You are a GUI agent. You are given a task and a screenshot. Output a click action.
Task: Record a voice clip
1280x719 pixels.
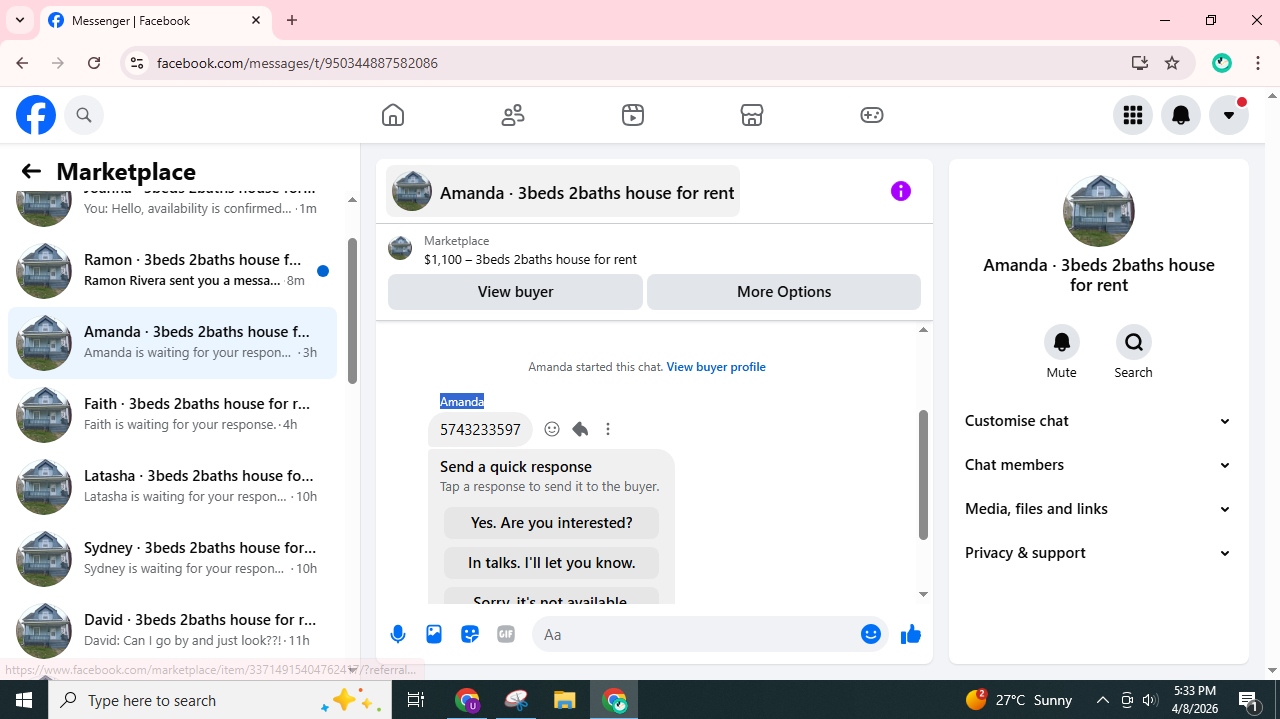(x=398, y=634)
